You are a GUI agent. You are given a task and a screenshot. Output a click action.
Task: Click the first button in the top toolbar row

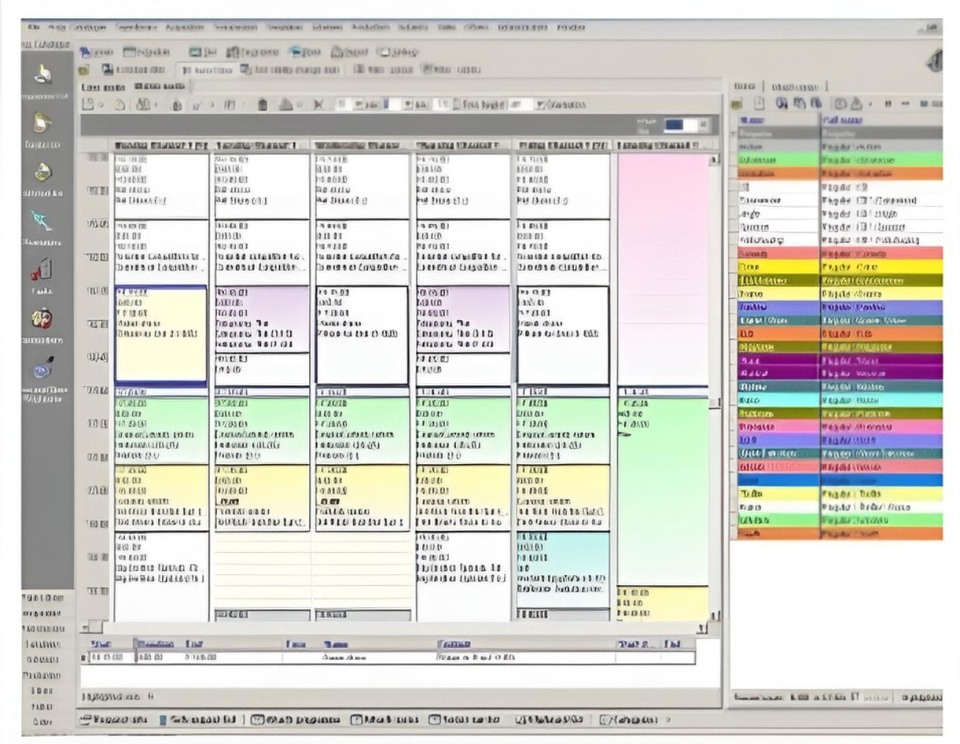(x=97, y=52)
